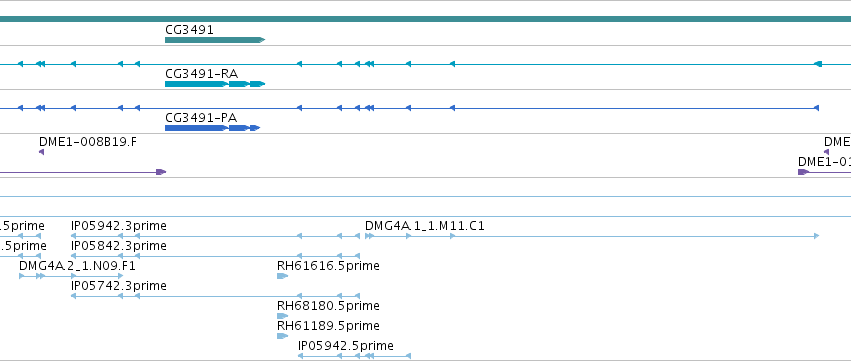Select the CG3491-PA protein coding glyph

[x=213, y=128]
